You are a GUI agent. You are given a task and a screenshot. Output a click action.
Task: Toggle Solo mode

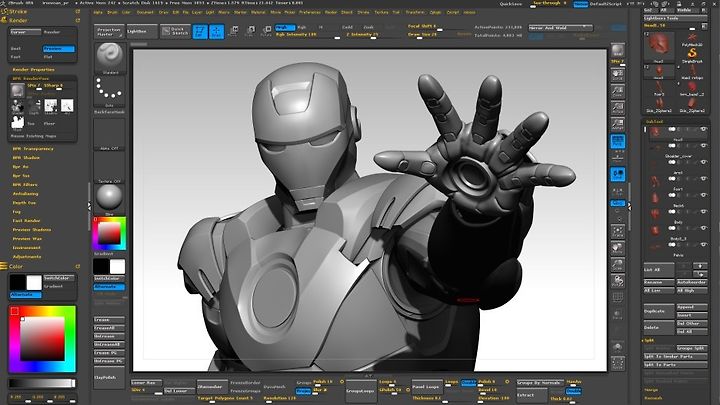pos(618,347)
